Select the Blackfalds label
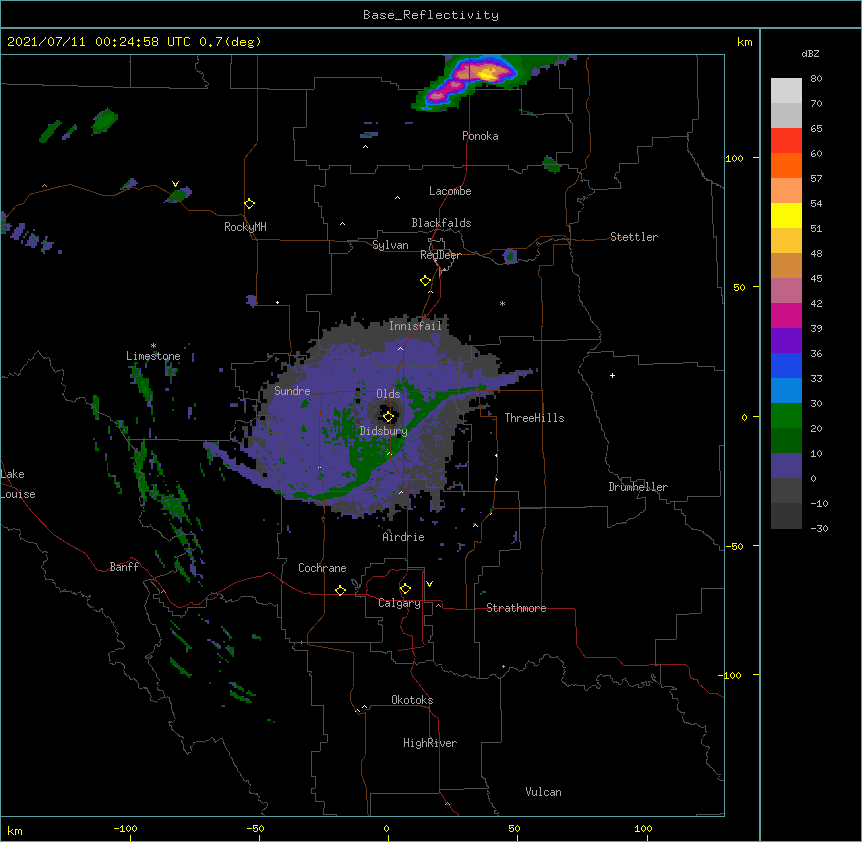 (x=441, y=223)
